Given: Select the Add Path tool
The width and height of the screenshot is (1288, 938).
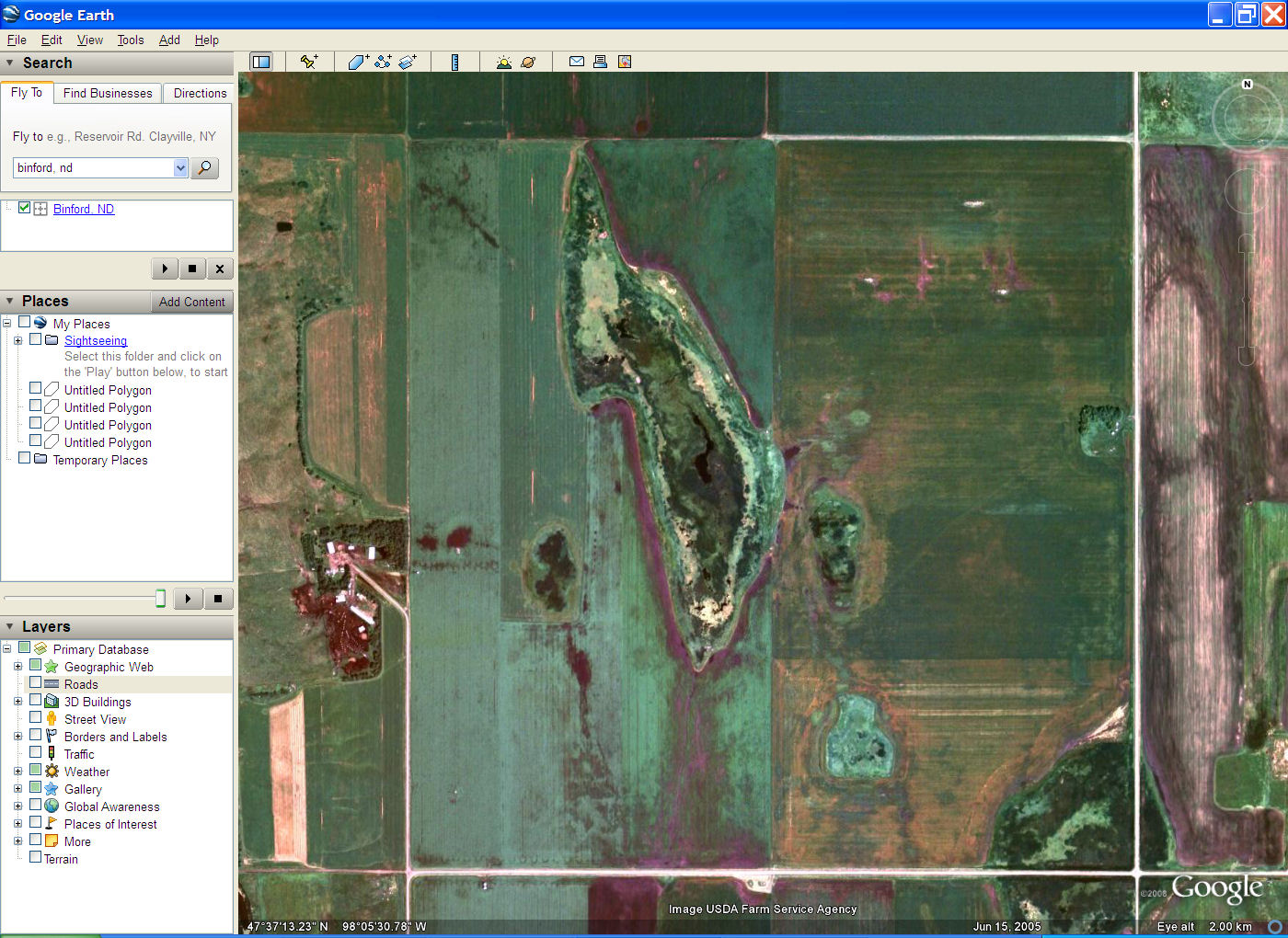Looking at the screenshot, I should (383, 62).
